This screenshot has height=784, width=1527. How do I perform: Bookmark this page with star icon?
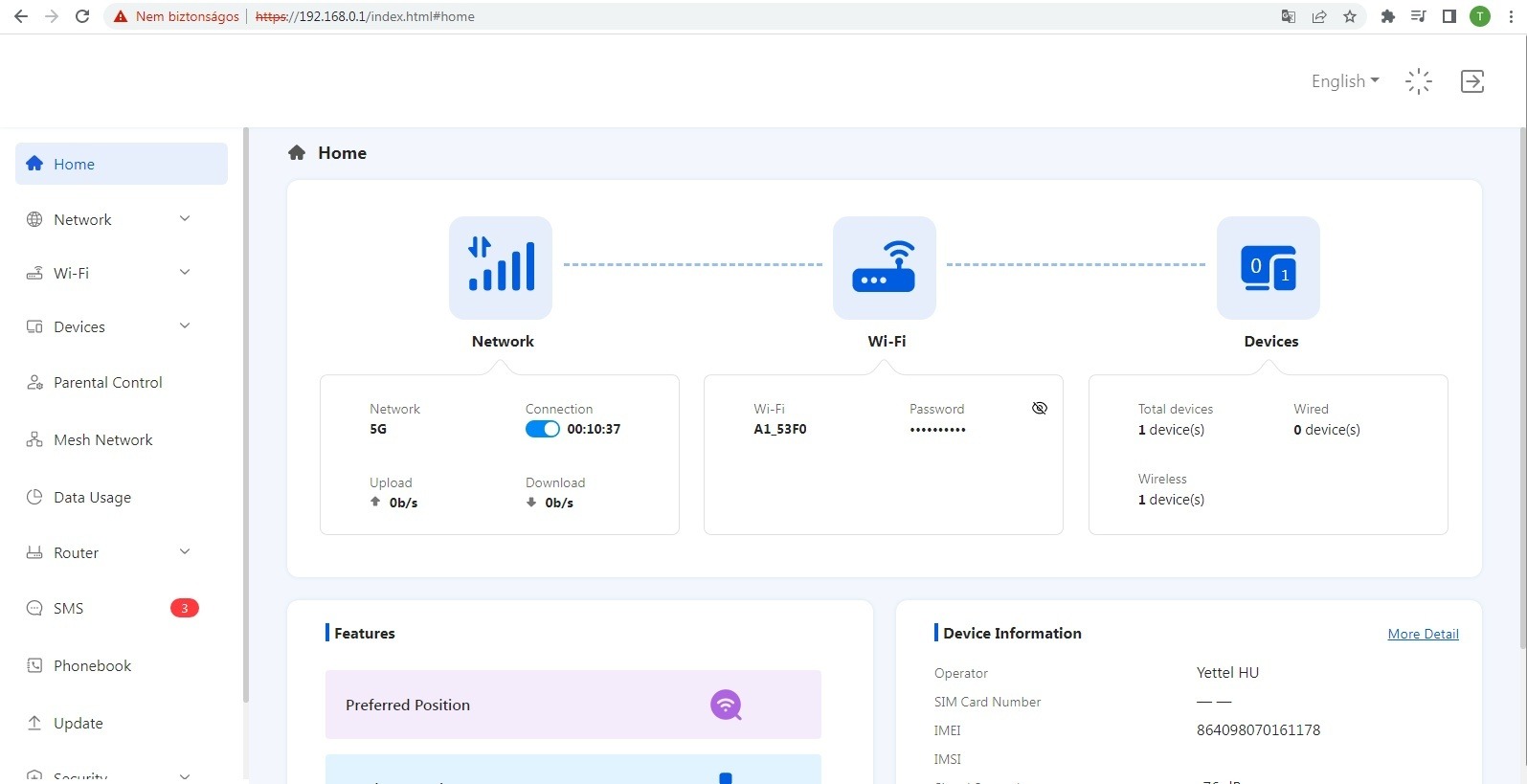(x=1350, y=16)
